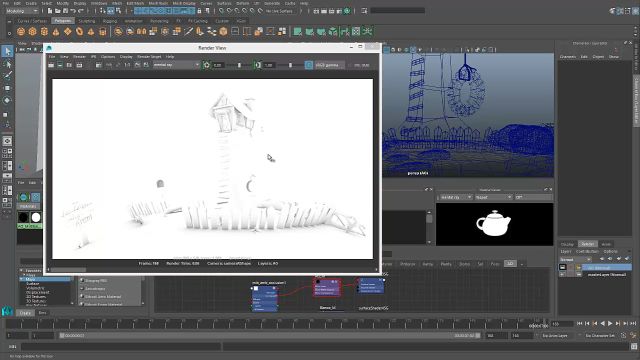
Task: Switch to the Rendering shelf tab
Action: (159, 21)
